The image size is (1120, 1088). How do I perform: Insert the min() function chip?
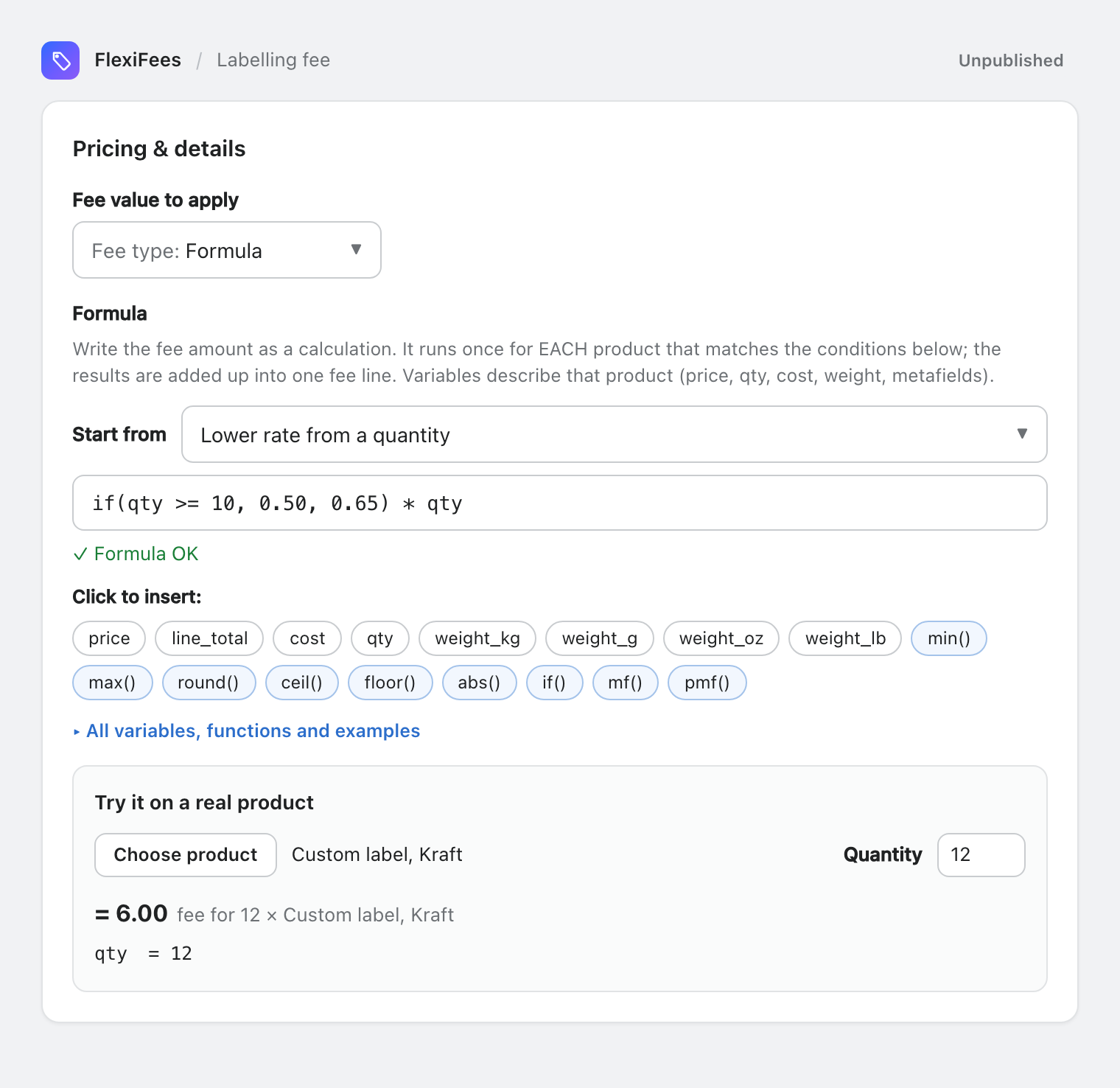pyautogui.click(x=949, y=638)
